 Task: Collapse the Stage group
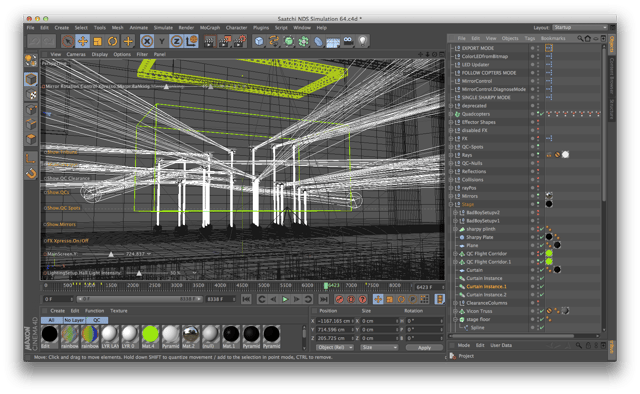(451, 205)
